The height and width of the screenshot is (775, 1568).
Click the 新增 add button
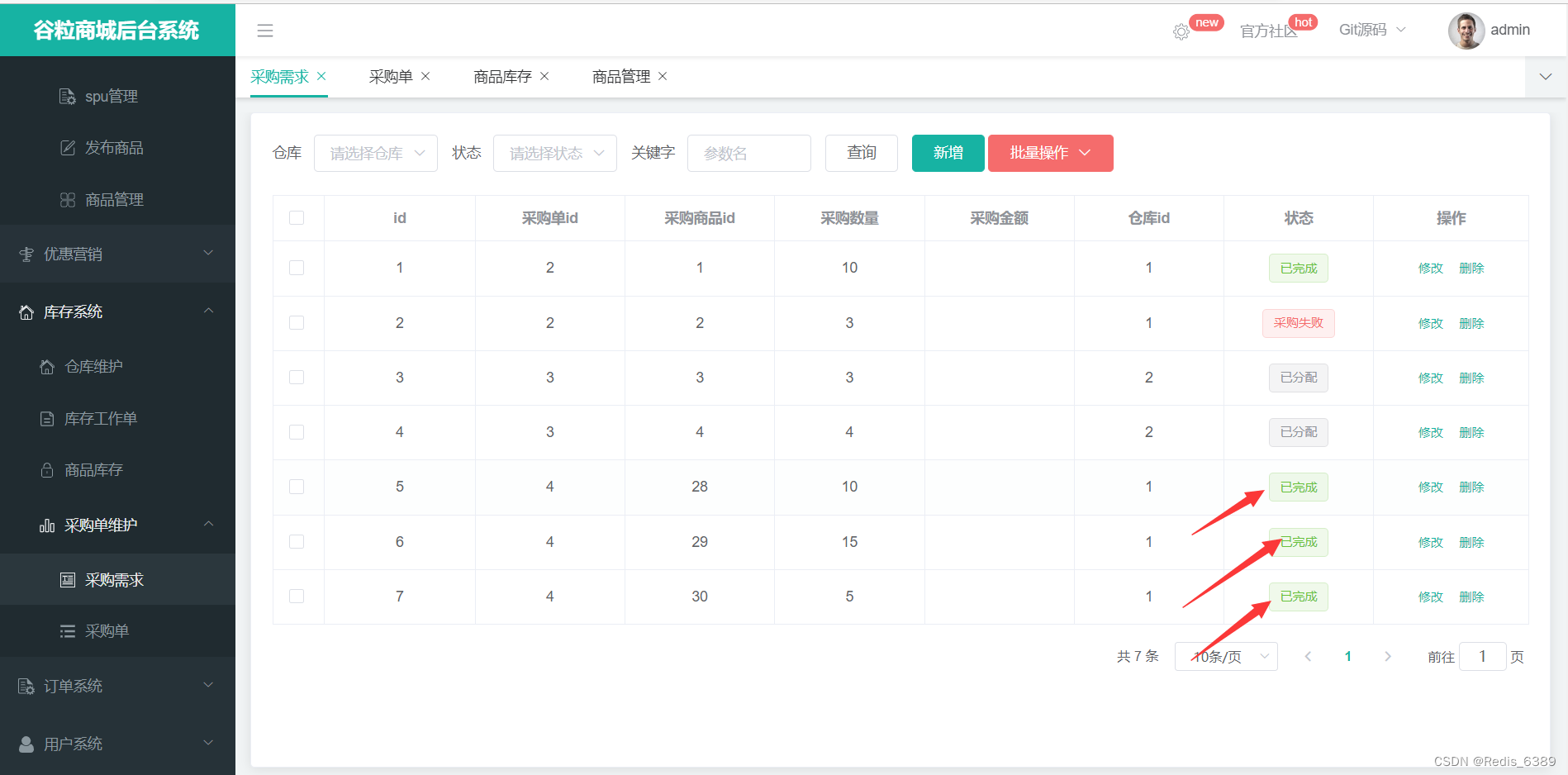click(x=948, y=153)
